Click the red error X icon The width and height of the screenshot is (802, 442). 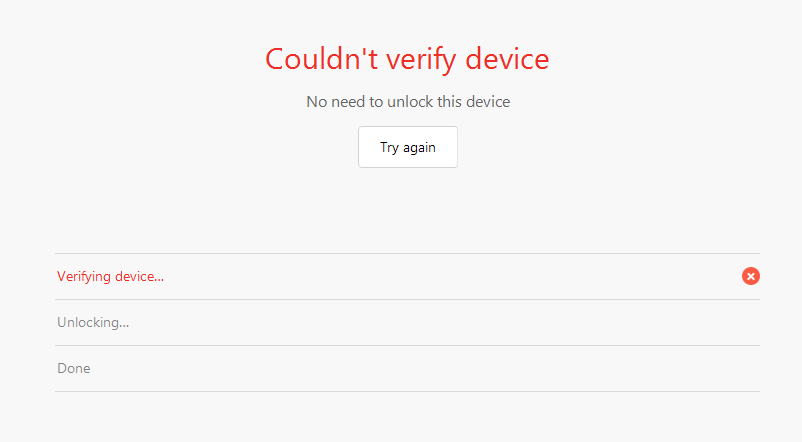tap(751, 276)
